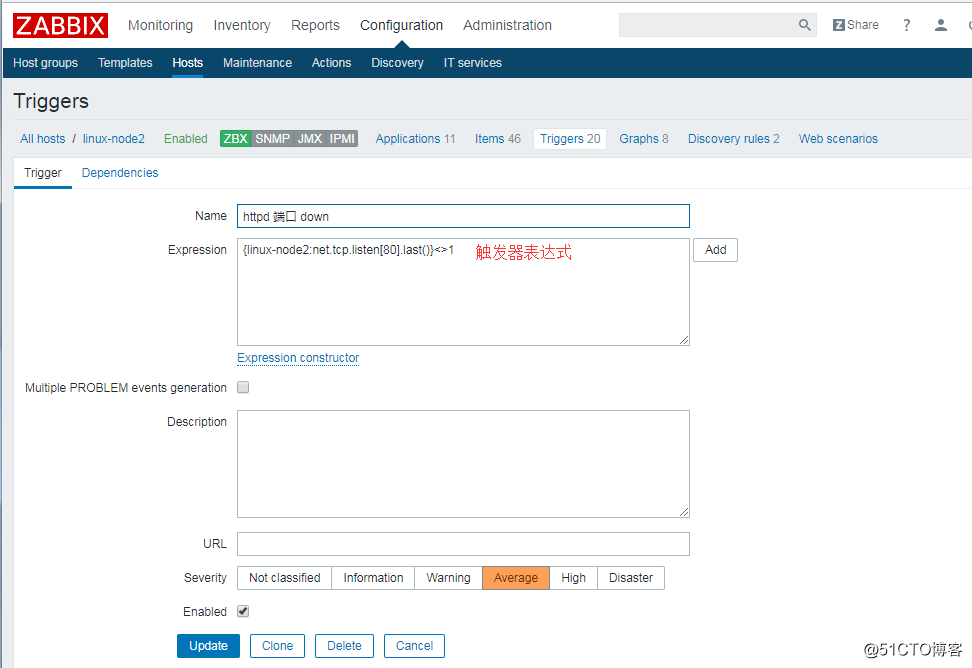
Task: Click the Cancel button
Action: pos(414,646)
